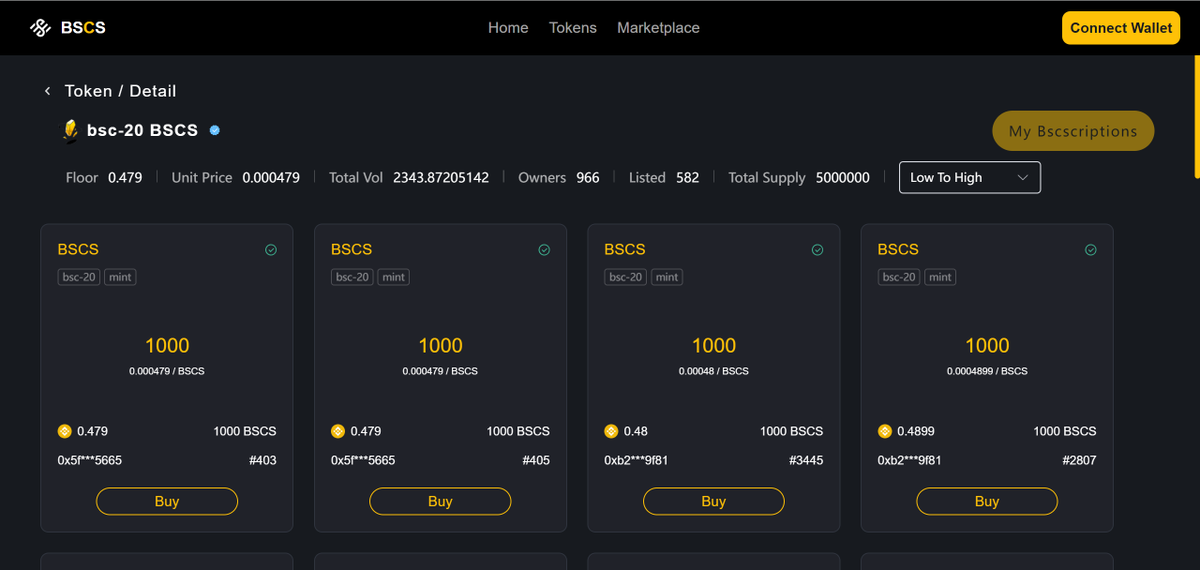Click the Token / Detail breadcrumb text
The width and height of the screenshot is (1200, 570).
pyautogui.click(x=120, y=91)
